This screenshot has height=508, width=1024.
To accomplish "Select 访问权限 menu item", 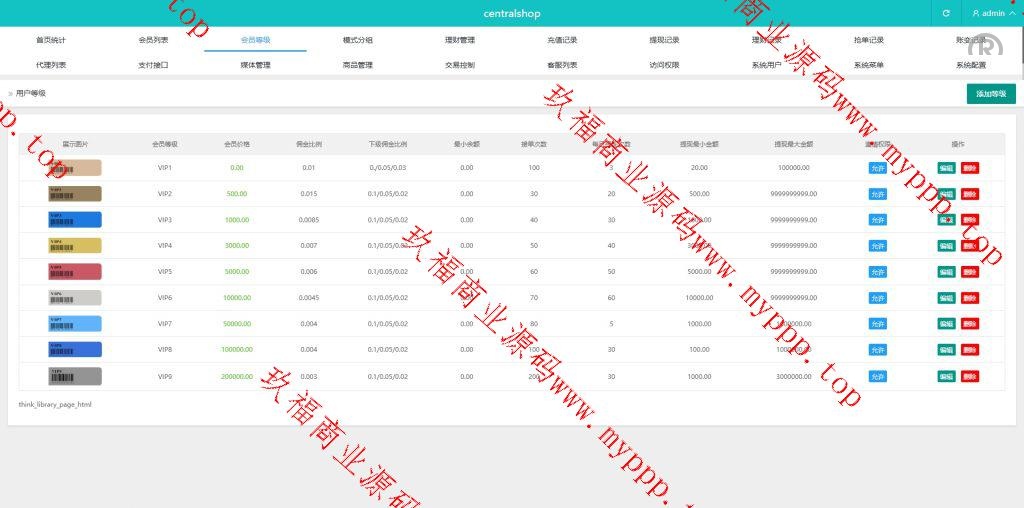I will point(664,65).
